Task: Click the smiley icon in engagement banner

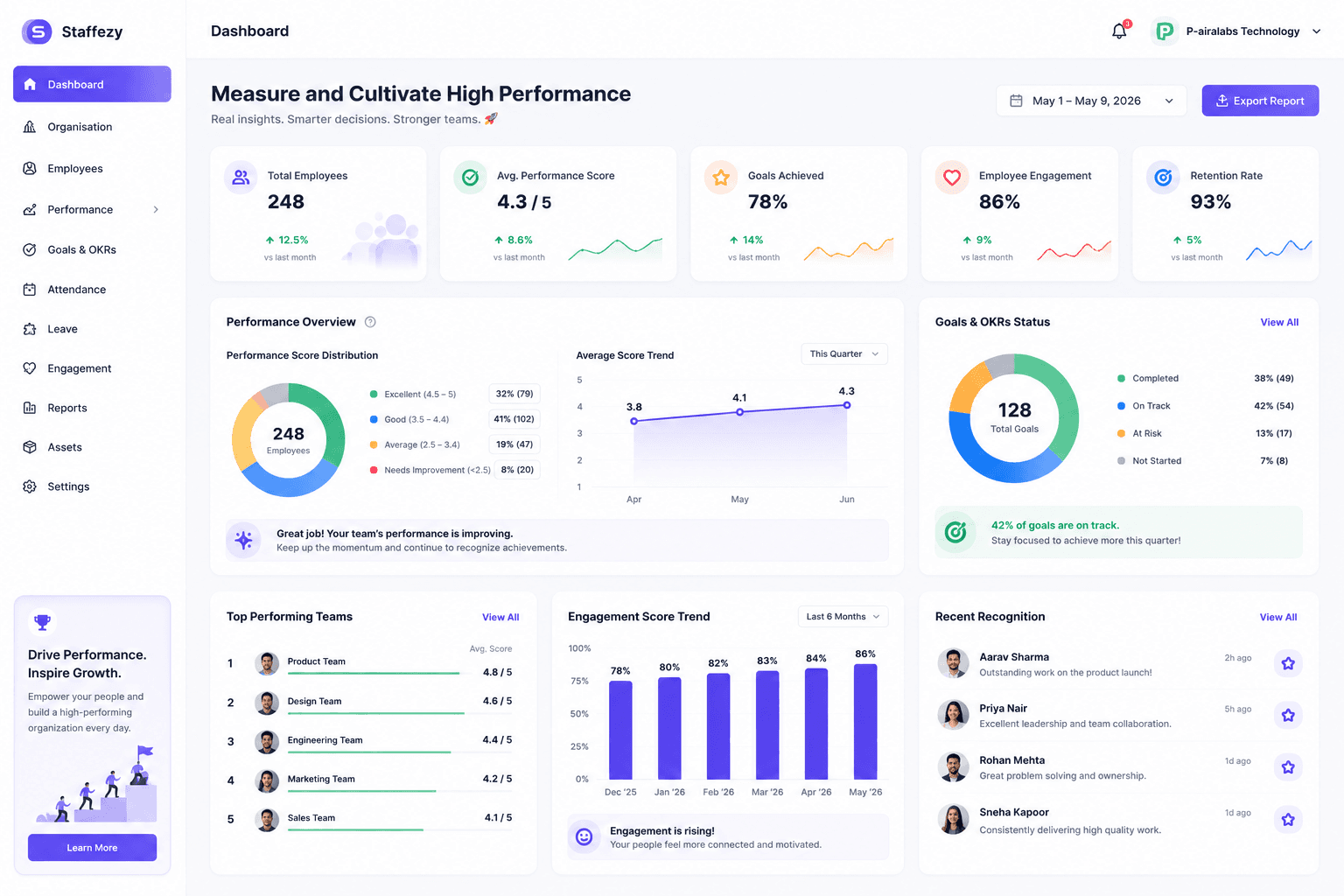Action: pyautogui.click(x=584, y=837)
